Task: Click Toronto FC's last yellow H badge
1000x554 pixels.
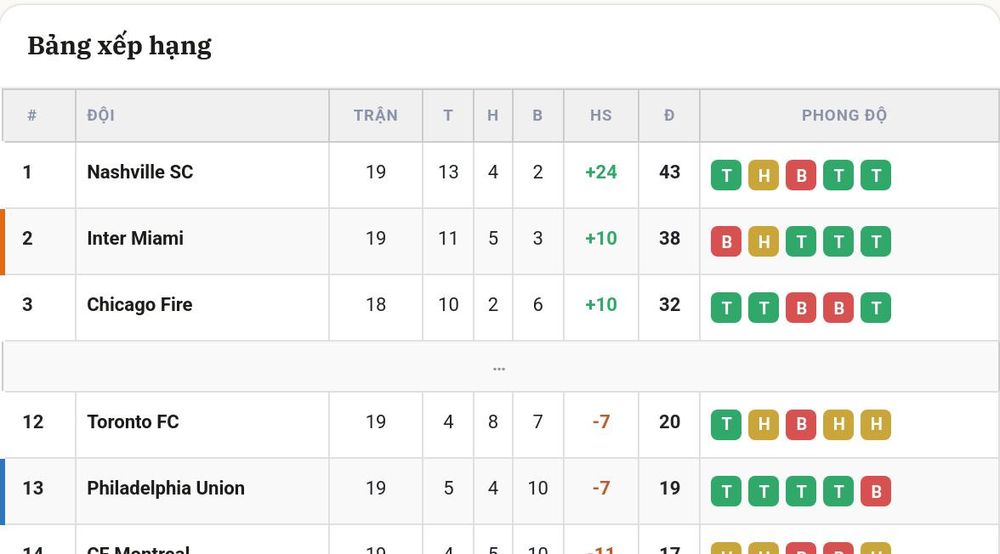Action: pyautogui.click(x=876, y=425)
